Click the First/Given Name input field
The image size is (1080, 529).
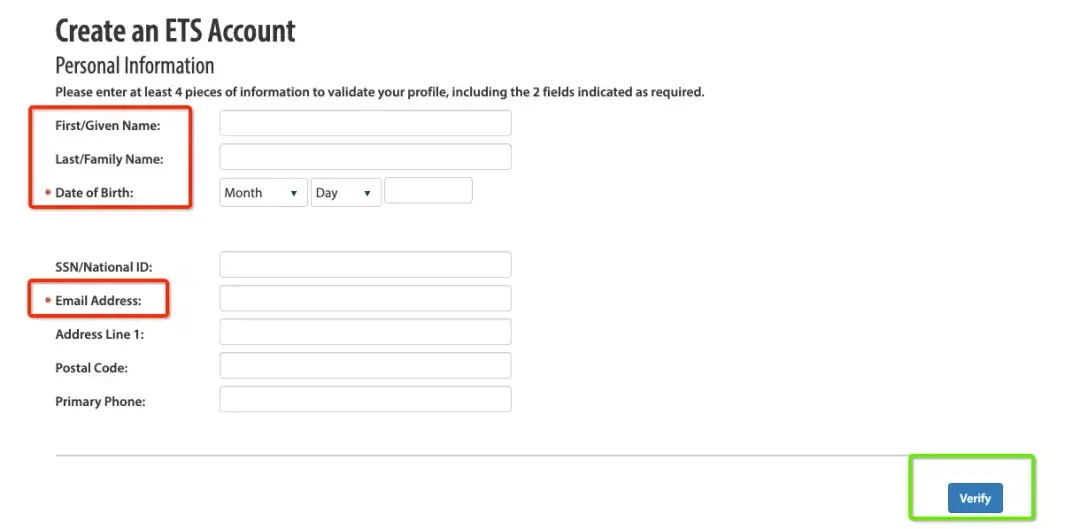(x=365, y=123)
